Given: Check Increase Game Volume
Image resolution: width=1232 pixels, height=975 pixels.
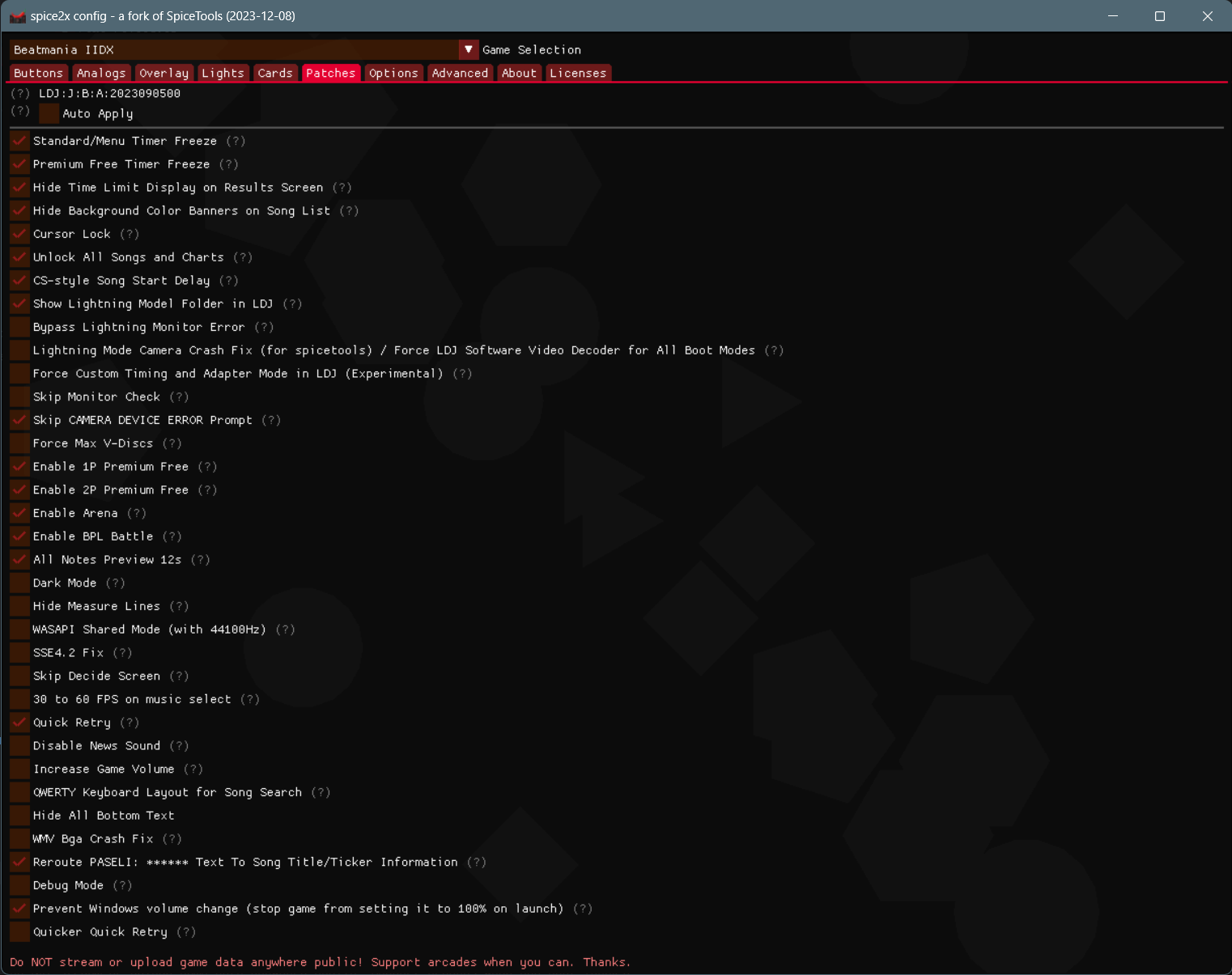Looking at the screenshot, I should point(19,769).
